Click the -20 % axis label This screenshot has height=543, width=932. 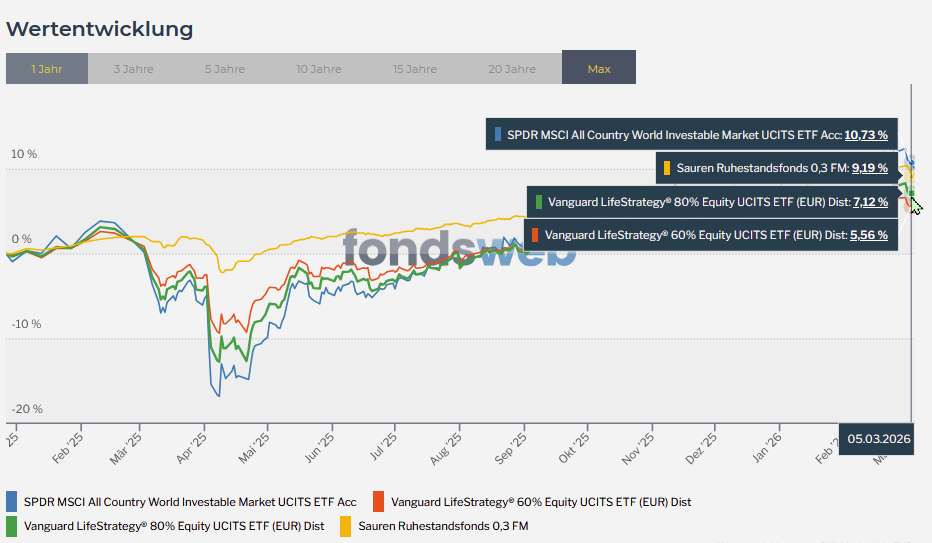[x=27, y=409]
